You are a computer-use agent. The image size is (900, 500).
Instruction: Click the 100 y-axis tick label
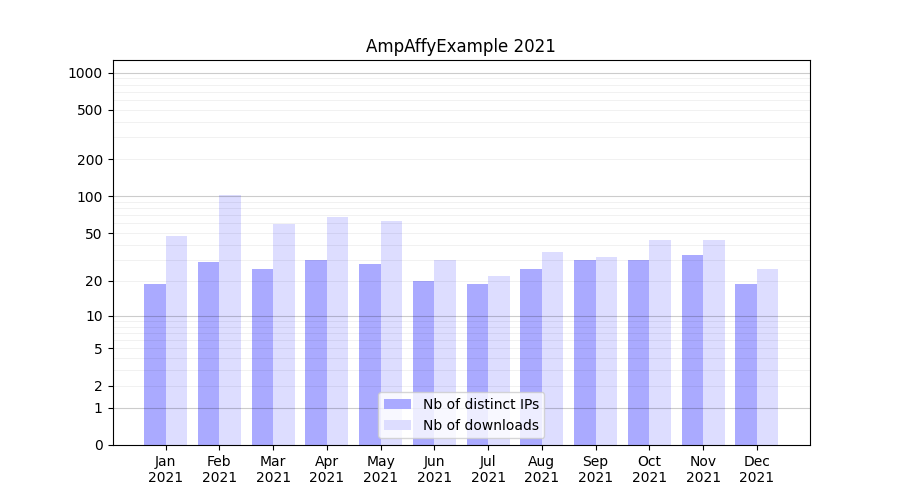coord(90,197)
